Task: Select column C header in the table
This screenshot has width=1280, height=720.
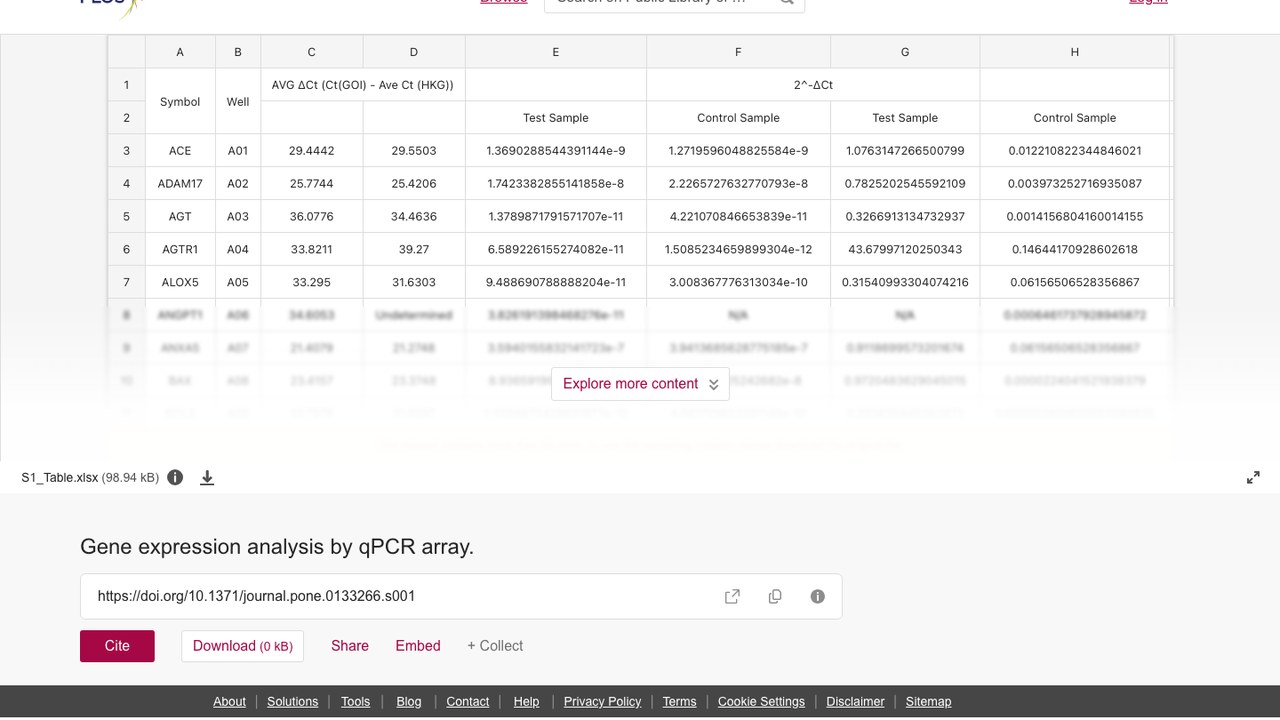Action: (312, 52)
